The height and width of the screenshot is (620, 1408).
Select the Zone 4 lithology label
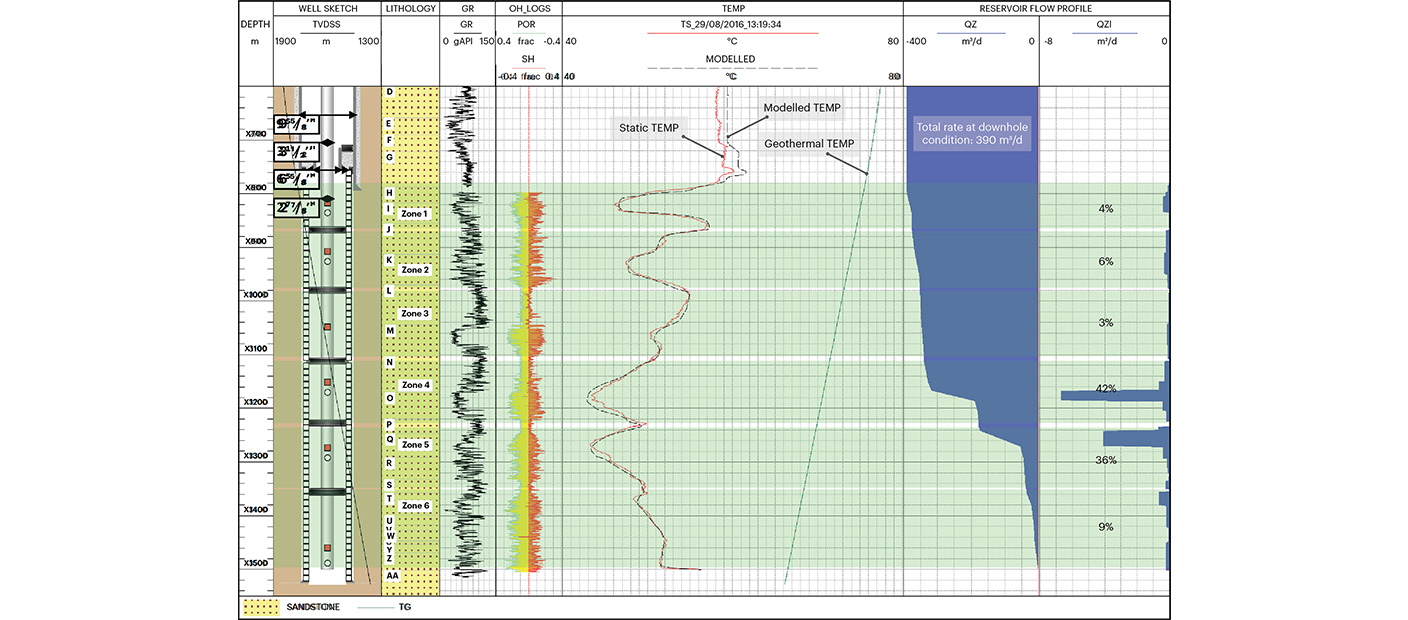414,385
